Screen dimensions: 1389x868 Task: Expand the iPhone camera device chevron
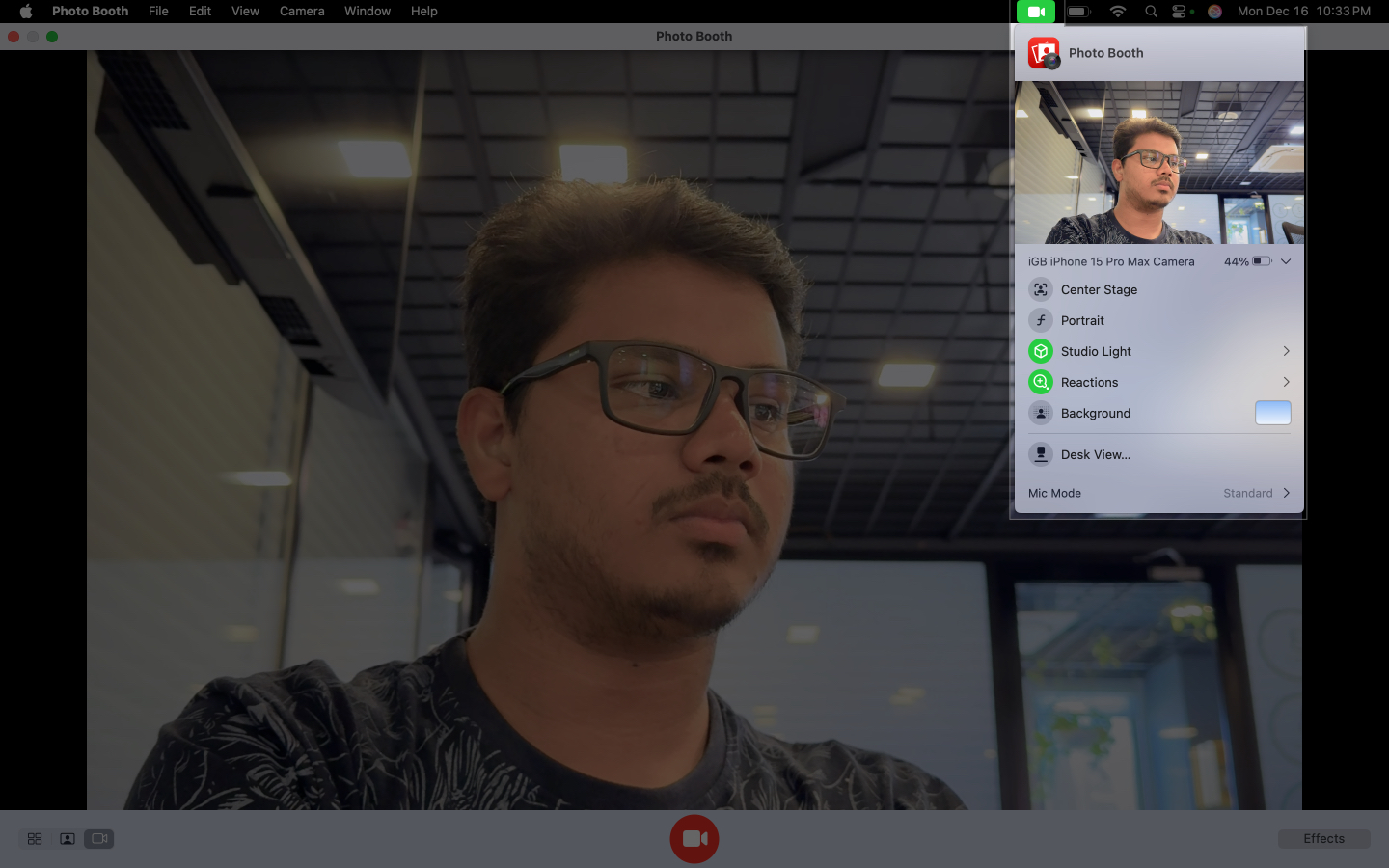pyautogui.click(x=1286, y=261)
